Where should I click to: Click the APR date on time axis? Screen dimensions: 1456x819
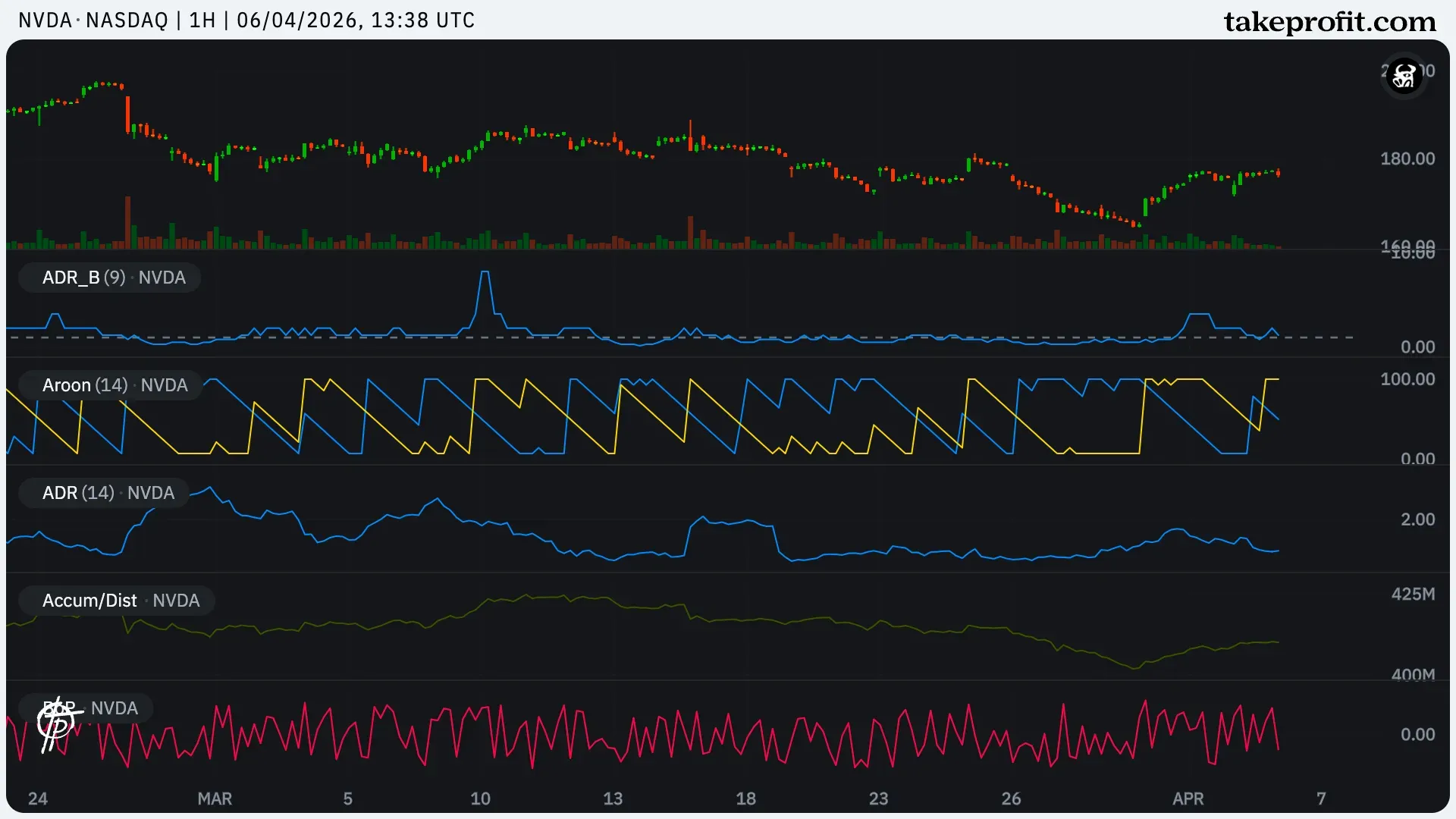[x=1188, y=799]
